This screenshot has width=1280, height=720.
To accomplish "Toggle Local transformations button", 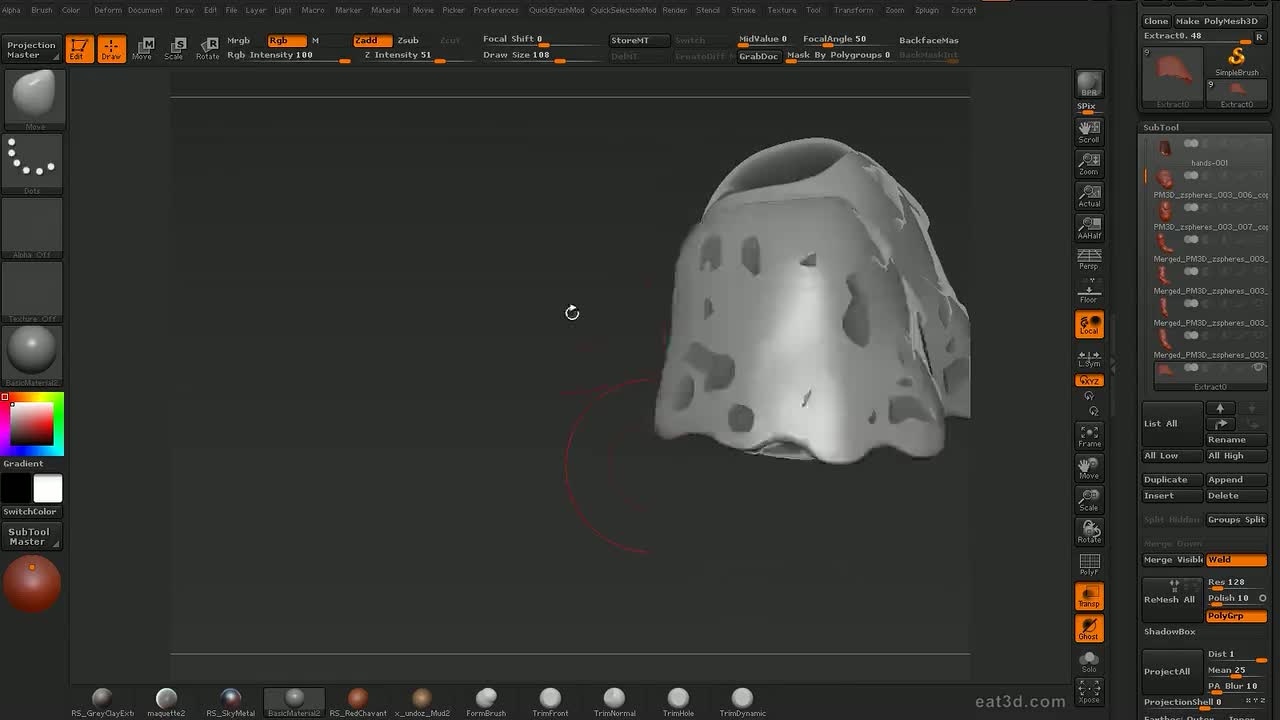I will coord(1089,325).
